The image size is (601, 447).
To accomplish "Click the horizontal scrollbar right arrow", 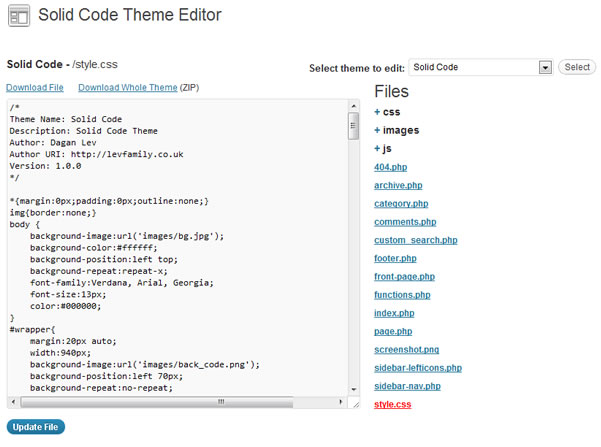I will point(339,402).
